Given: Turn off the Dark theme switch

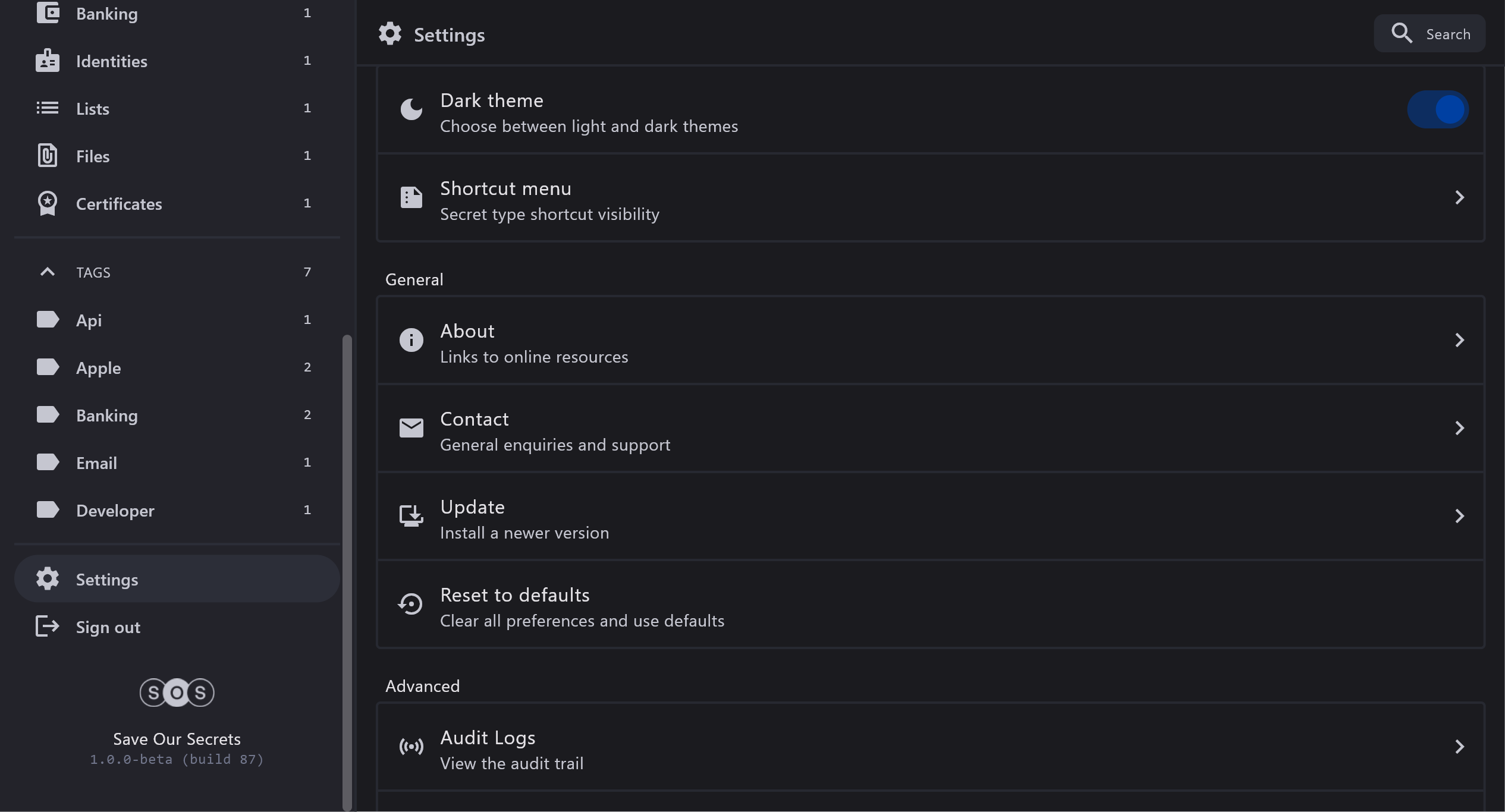Looking at the screenshot, I should 1437,109.
